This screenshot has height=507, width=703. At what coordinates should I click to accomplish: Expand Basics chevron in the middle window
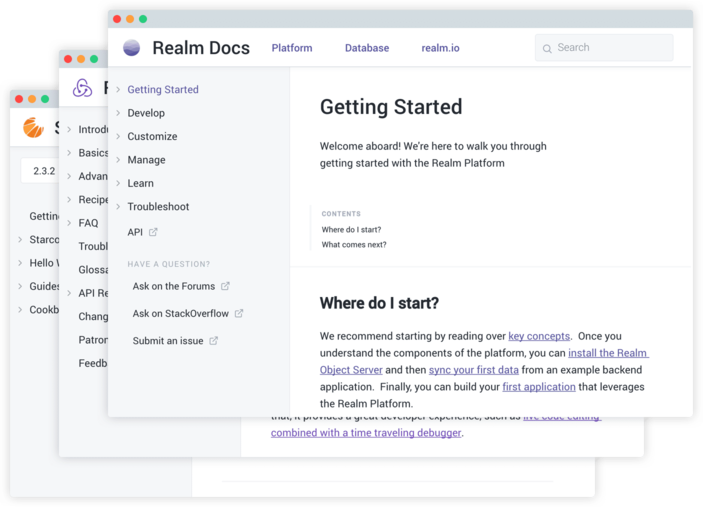click(69, 153)
